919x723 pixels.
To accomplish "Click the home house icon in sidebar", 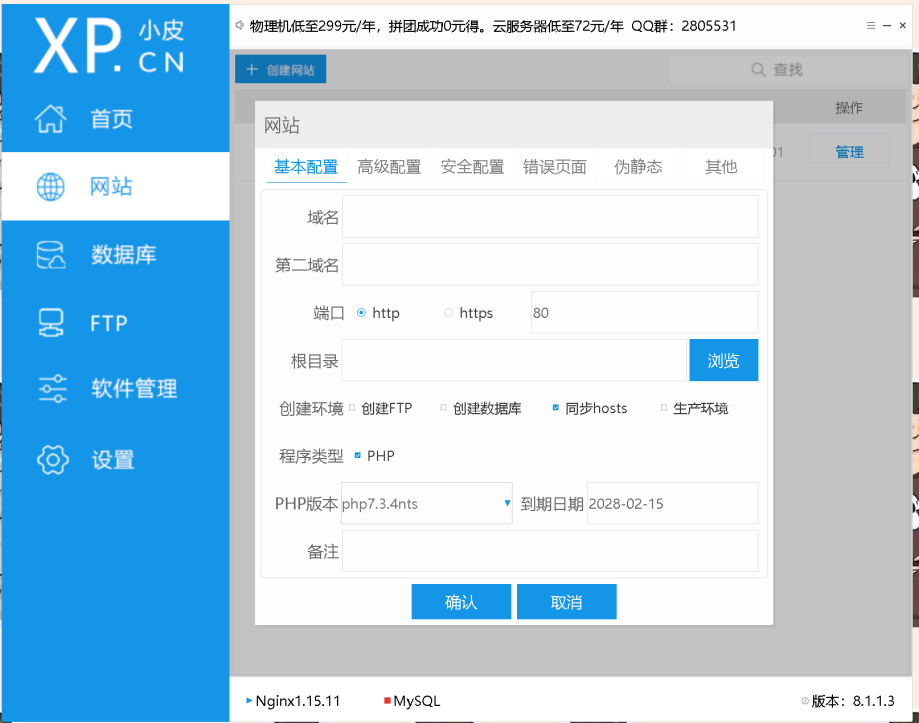I will tap(50, 119).
